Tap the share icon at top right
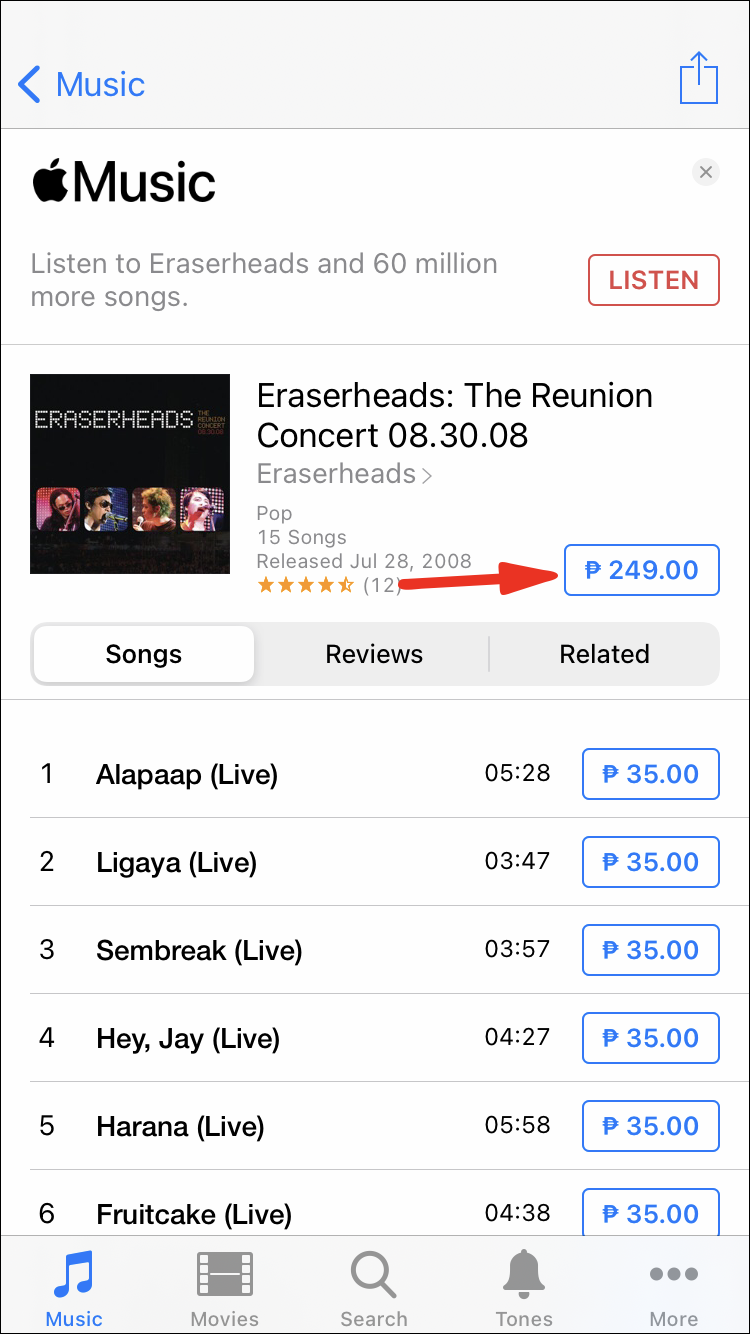The width and height of the screenshot is (750, 1334). coord(698,78)
